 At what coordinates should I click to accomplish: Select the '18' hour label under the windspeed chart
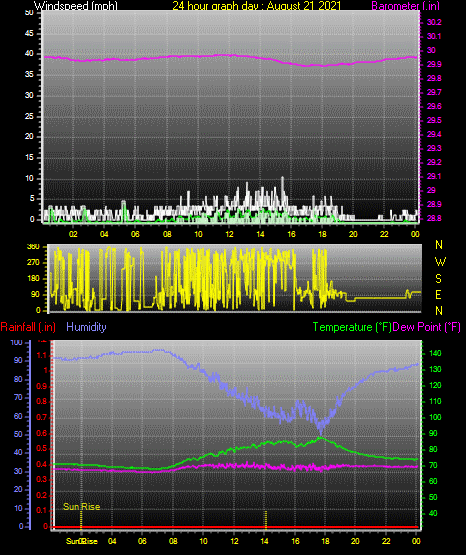coord(322,234)
